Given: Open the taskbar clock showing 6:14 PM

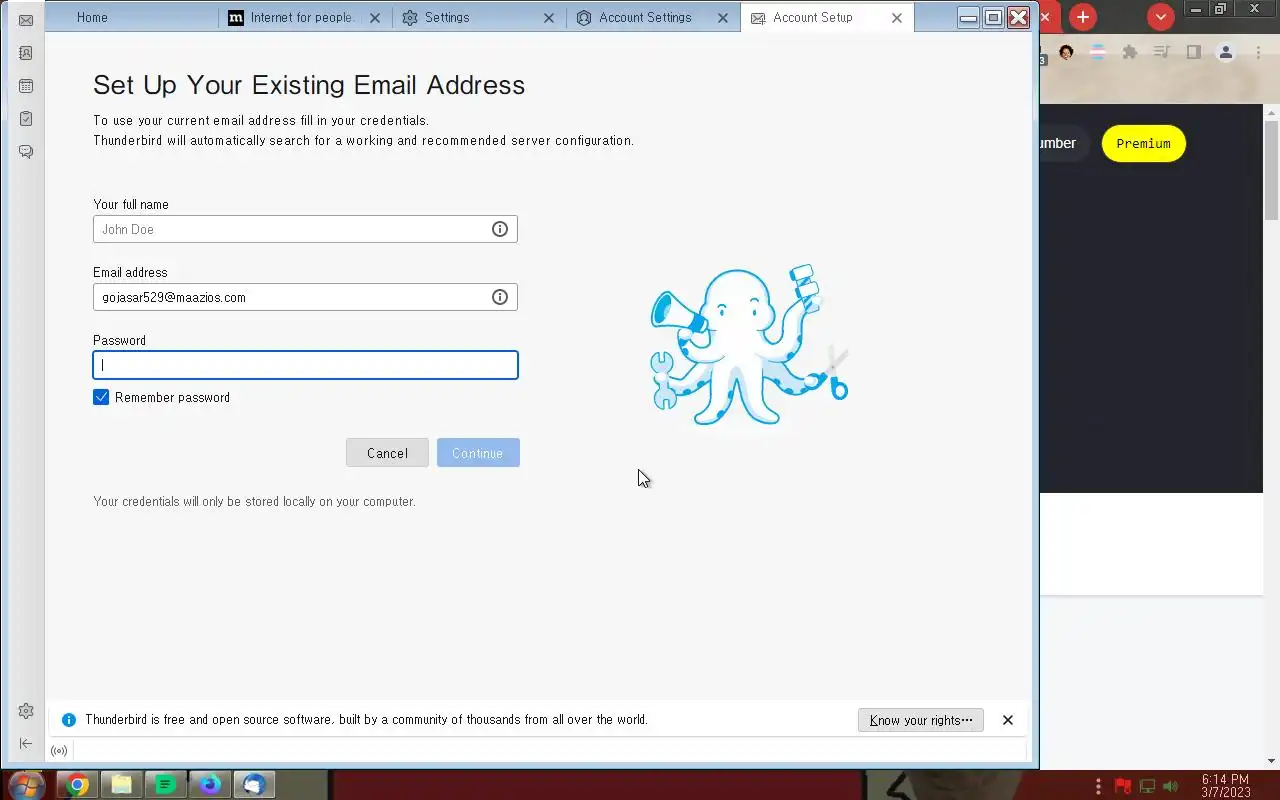Looking at the screenshot, I should tap(1226, 786).
